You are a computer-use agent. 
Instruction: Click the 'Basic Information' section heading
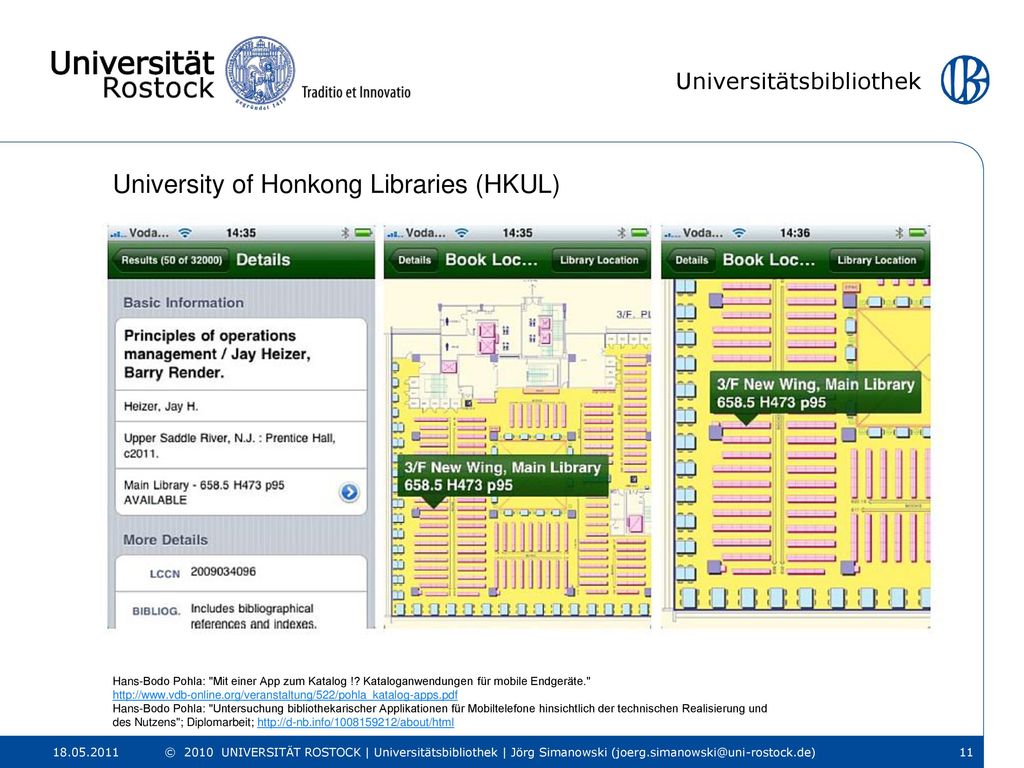click(184, 303)
